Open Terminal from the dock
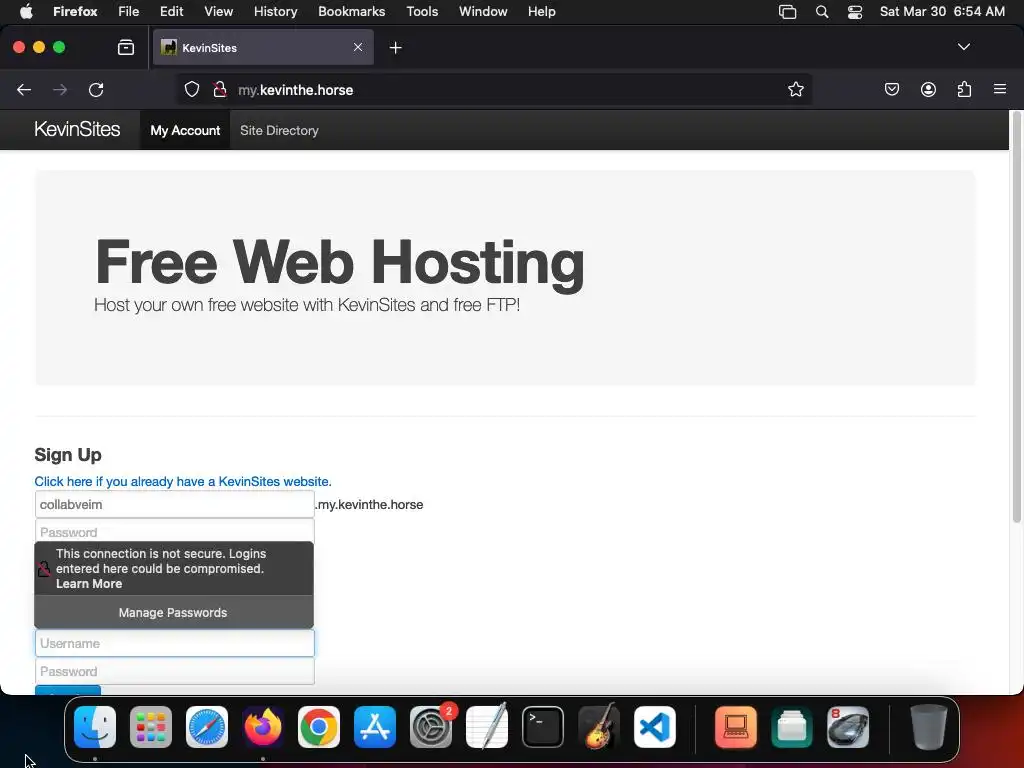This screenshot has height=768, width=1024. point(543,727)
